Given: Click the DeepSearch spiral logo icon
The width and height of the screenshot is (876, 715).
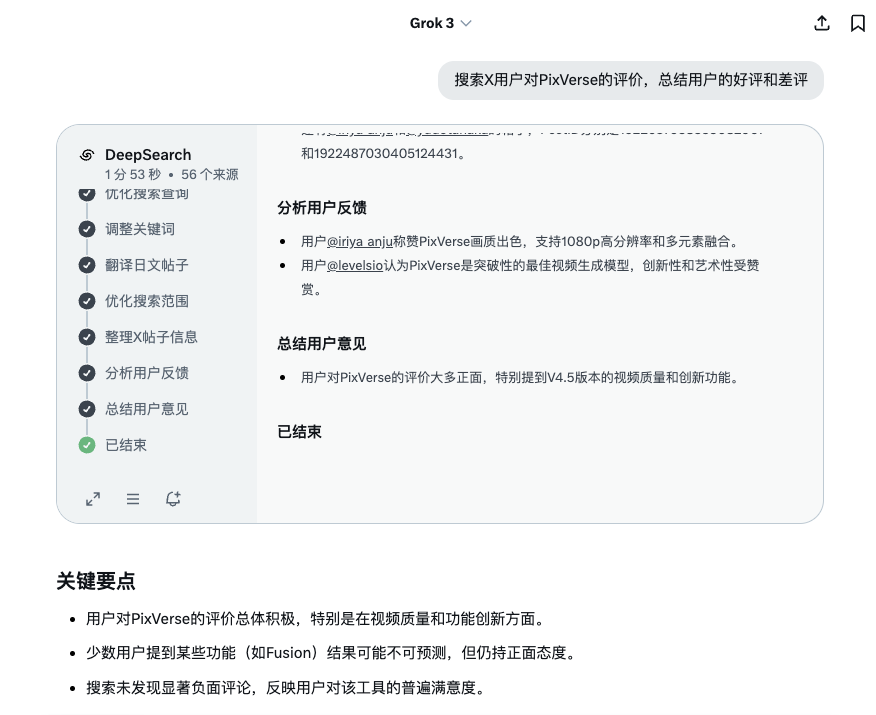Looking at the screenshot, I should click(87, 155).
